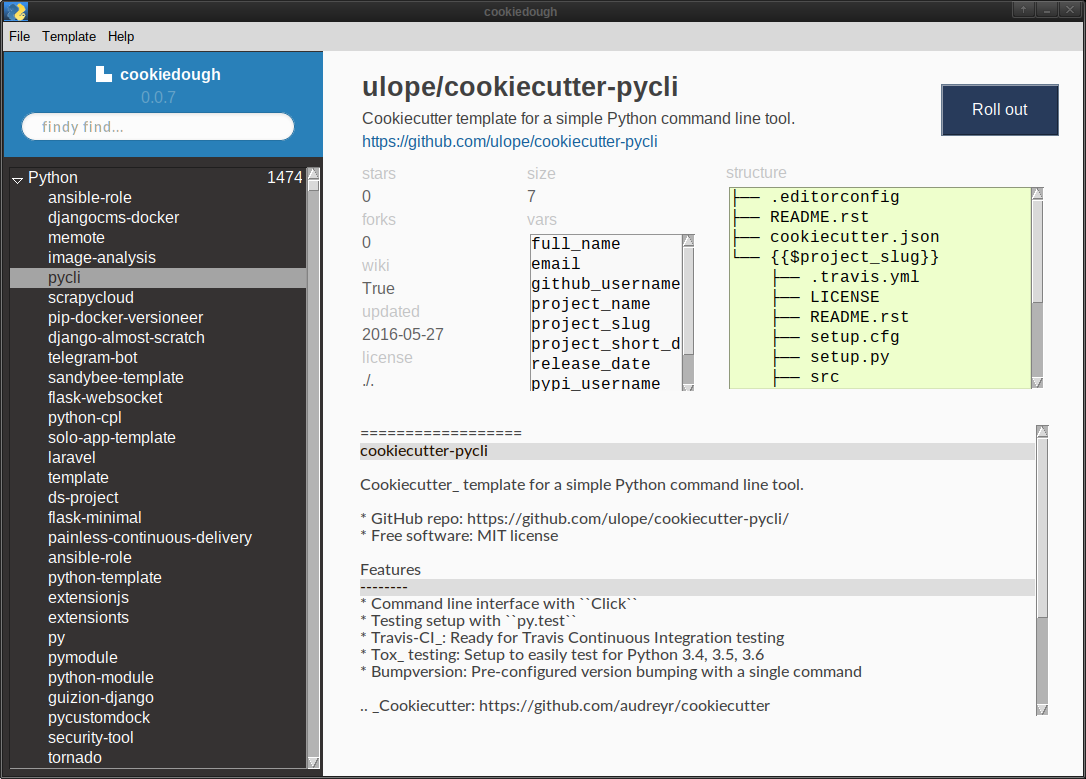Select the scrapycloud template

(x=91, y=298)
